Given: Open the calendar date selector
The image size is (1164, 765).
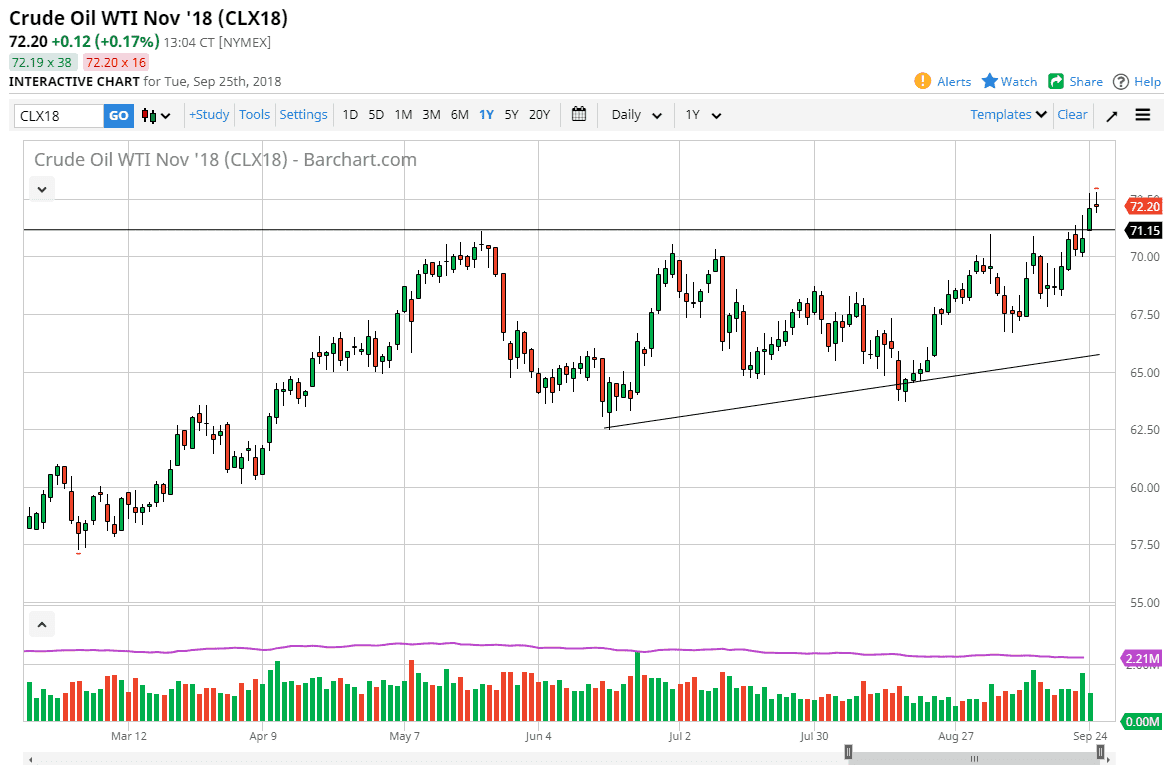Looking at the screenshot, I should pos(578,115).
